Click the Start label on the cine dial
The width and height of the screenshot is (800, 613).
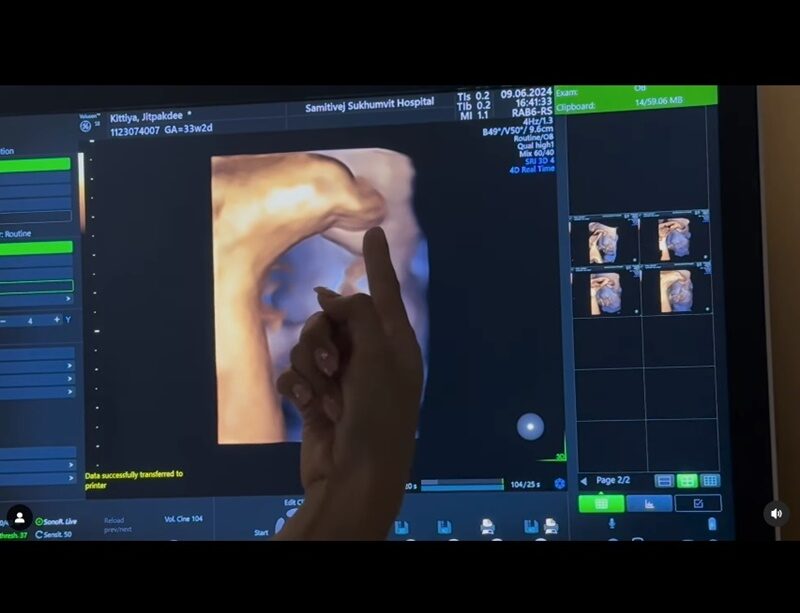point(261,532)
